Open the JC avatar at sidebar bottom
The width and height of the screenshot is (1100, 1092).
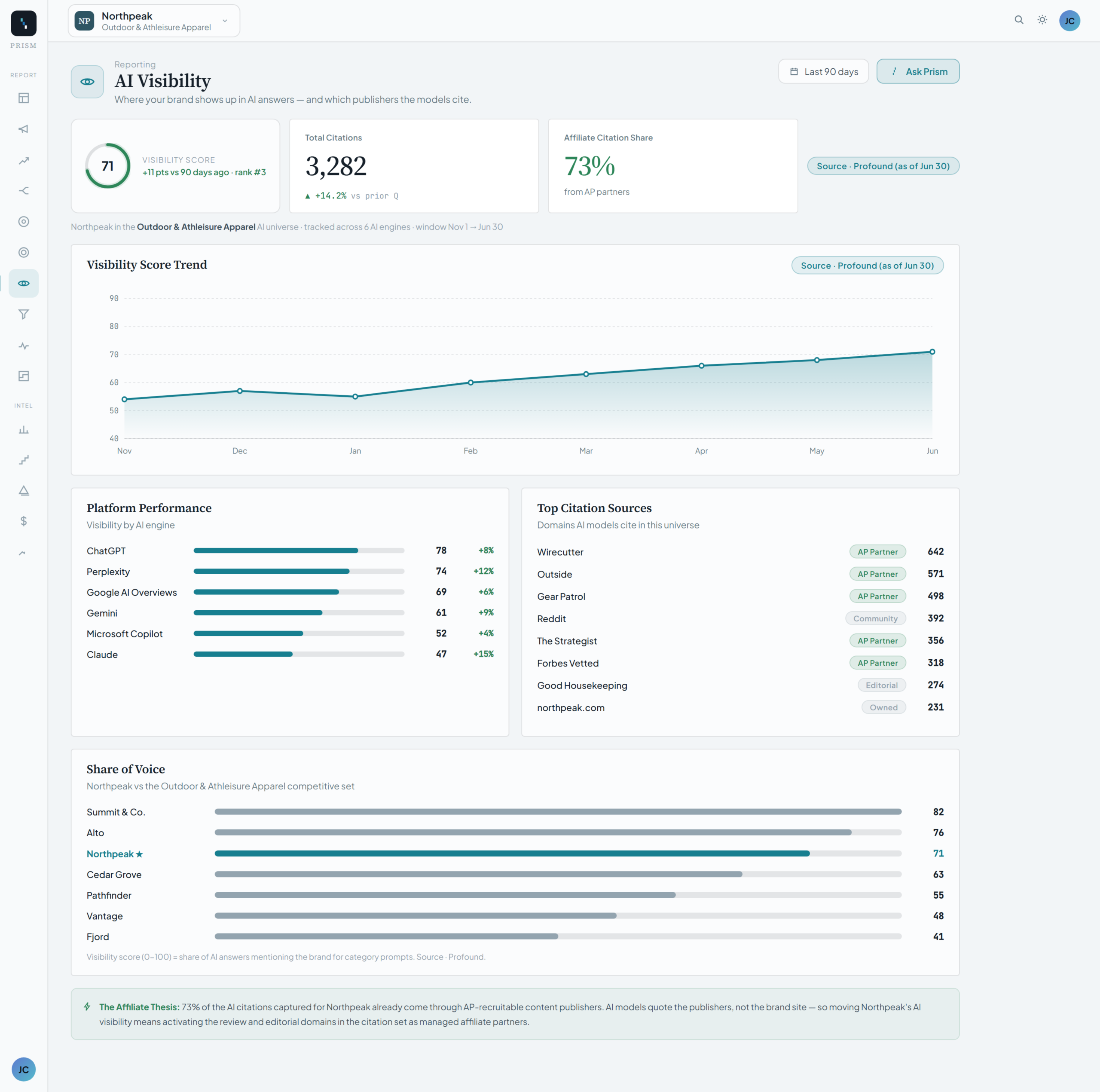23,1069
